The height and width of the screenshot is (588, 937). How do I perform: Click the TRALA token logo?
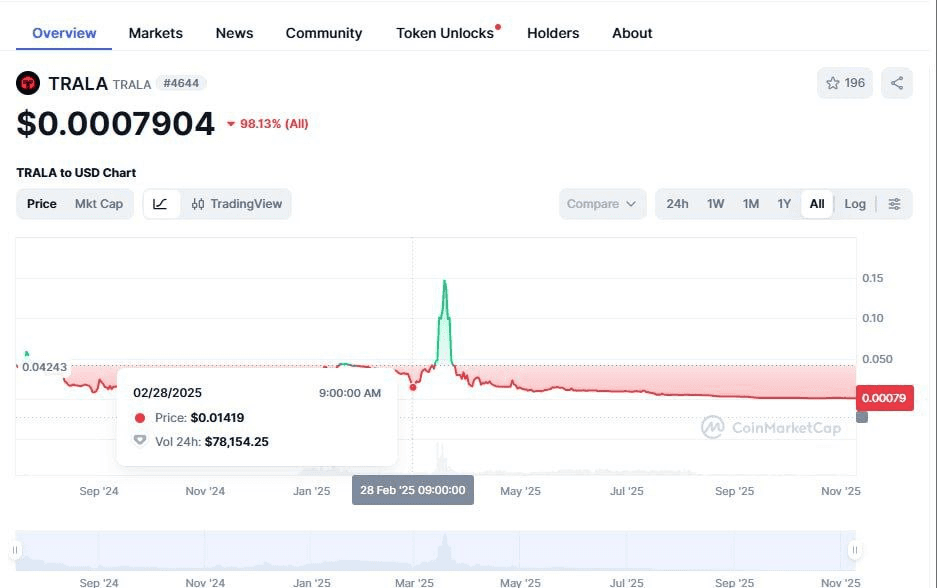point(28,83)
